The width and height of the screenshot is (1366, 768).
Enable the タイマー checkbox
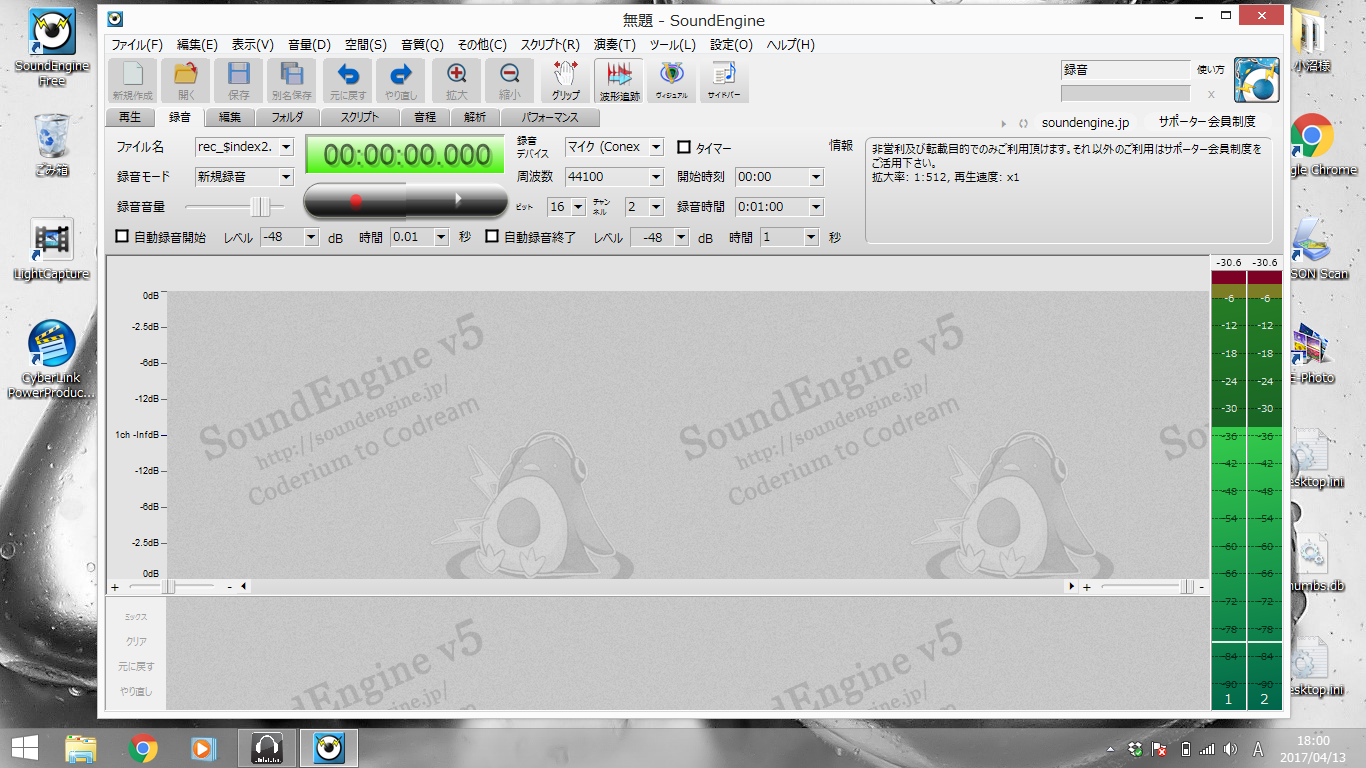point(684,147)
